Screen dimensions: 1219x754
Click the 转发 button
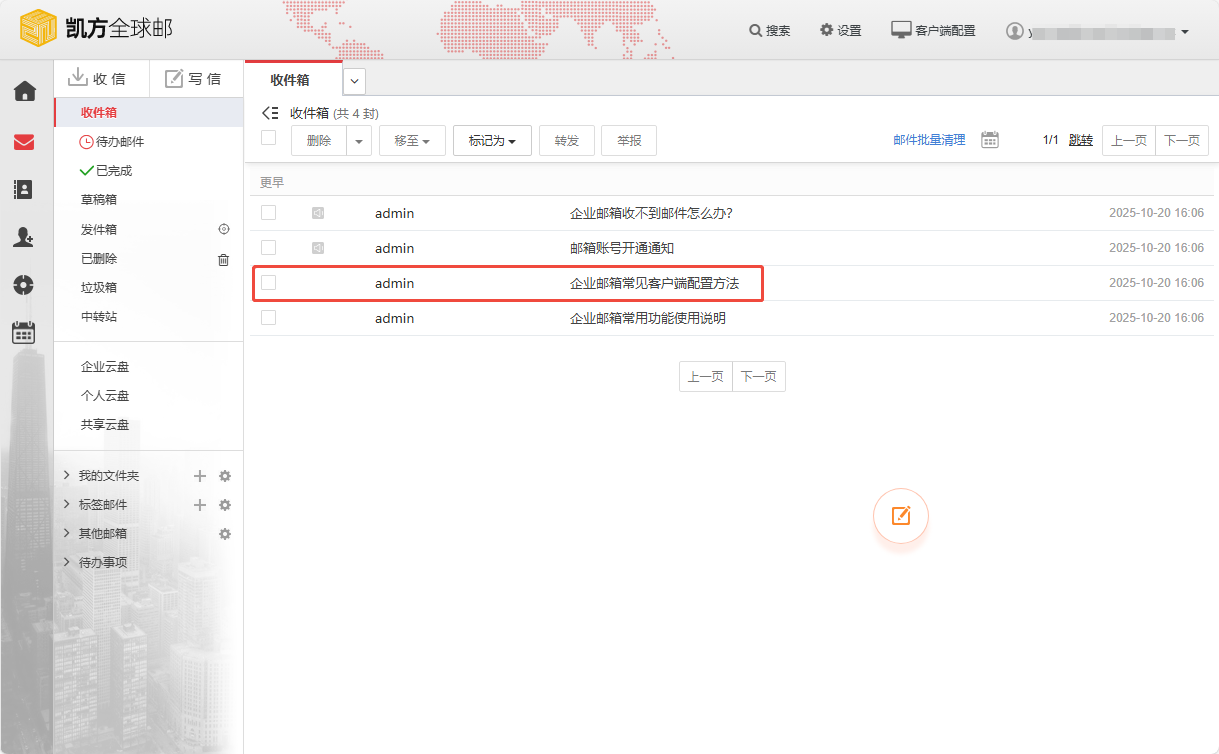click(x=566, y=140)
